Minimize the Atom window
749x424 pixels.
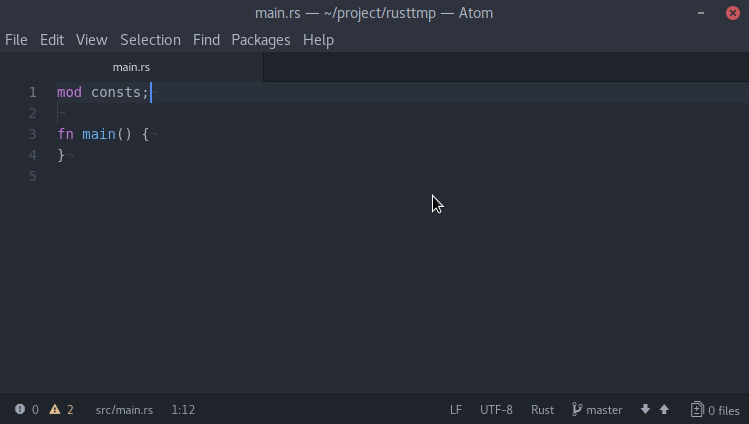pos(701,13)
